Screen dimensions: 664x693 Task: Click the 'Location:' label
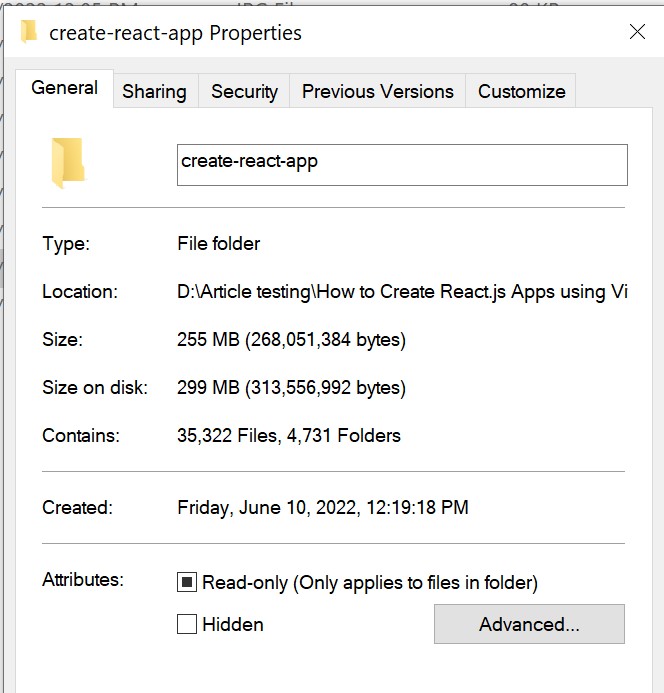[80, 292]
